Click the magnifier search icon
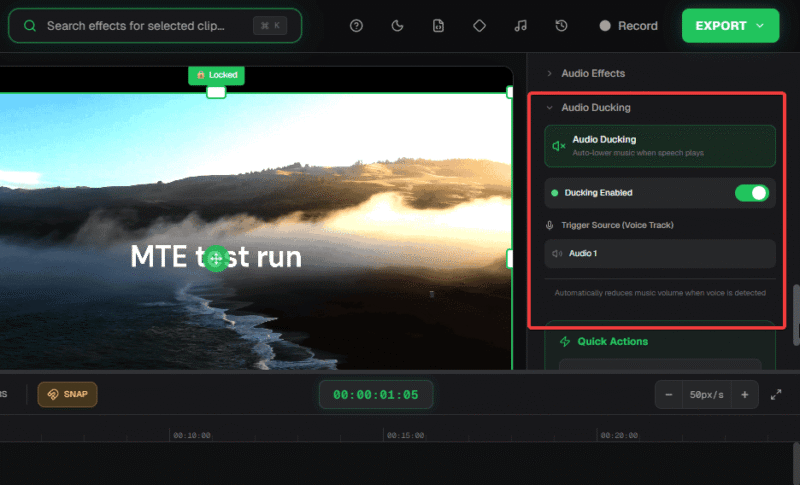 [x=30, y=25]
